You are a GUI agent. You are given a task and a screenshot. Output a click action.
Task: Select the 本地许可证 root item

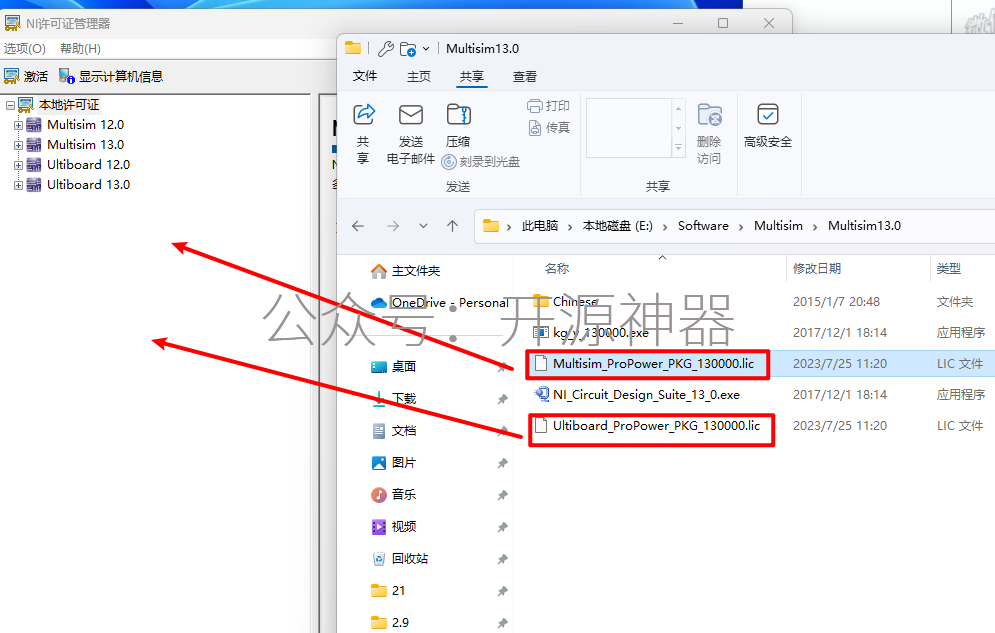tap(69, 105)
